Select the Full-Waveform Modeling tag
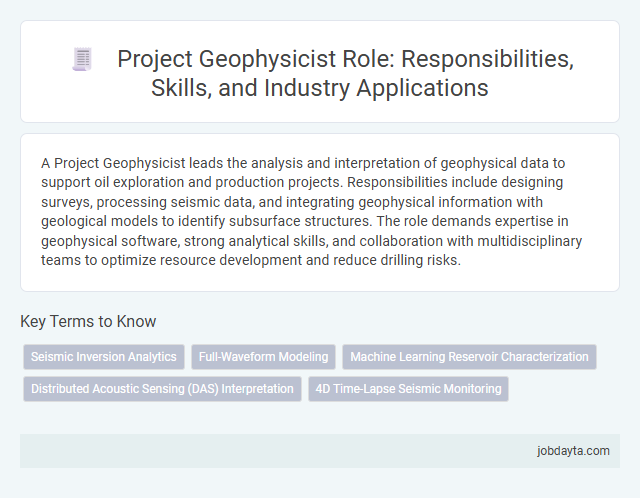The image size is (640, 498). 263,357
